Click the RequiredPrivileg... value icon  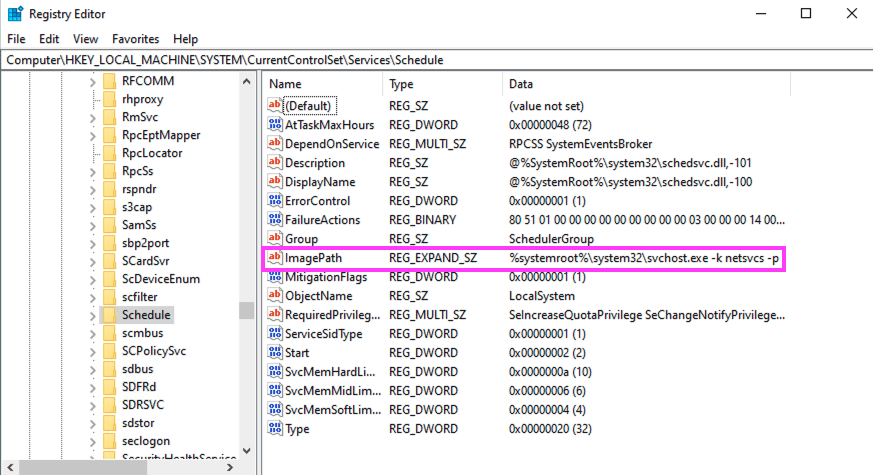[x=274, y=315]
